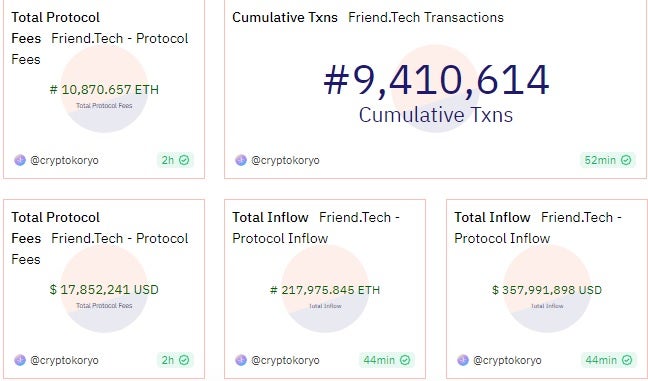Open the Friend.Tech Transactions query title
The height and width of the screenshot is (381, 648).
point(426,17)
